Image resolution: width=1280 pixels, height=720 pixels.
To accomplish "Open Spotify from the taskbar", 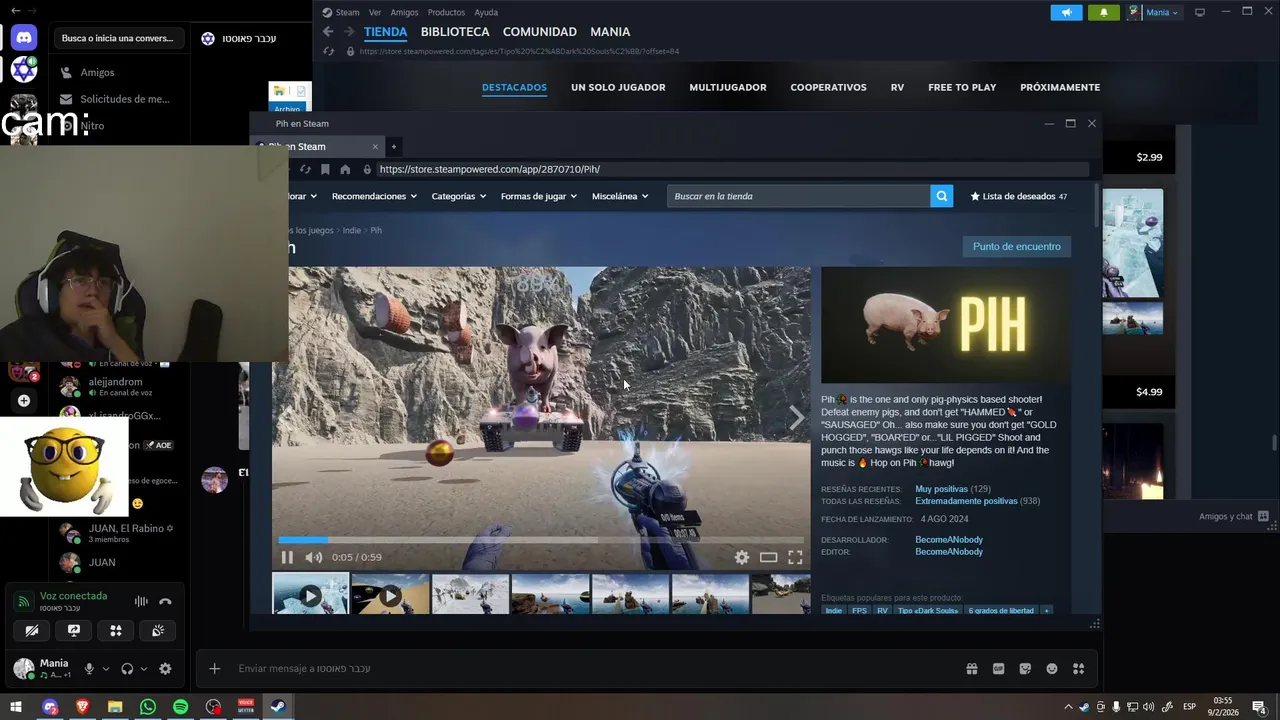I will [x=180, y=707].
